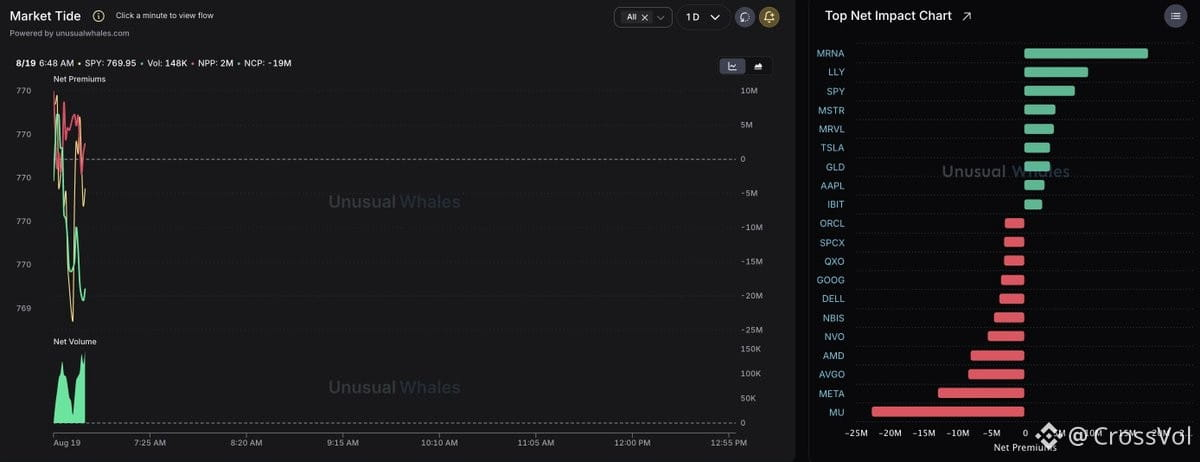Click Powered by unusualwhales.com text
The image size is (1200, 462).
69,33
